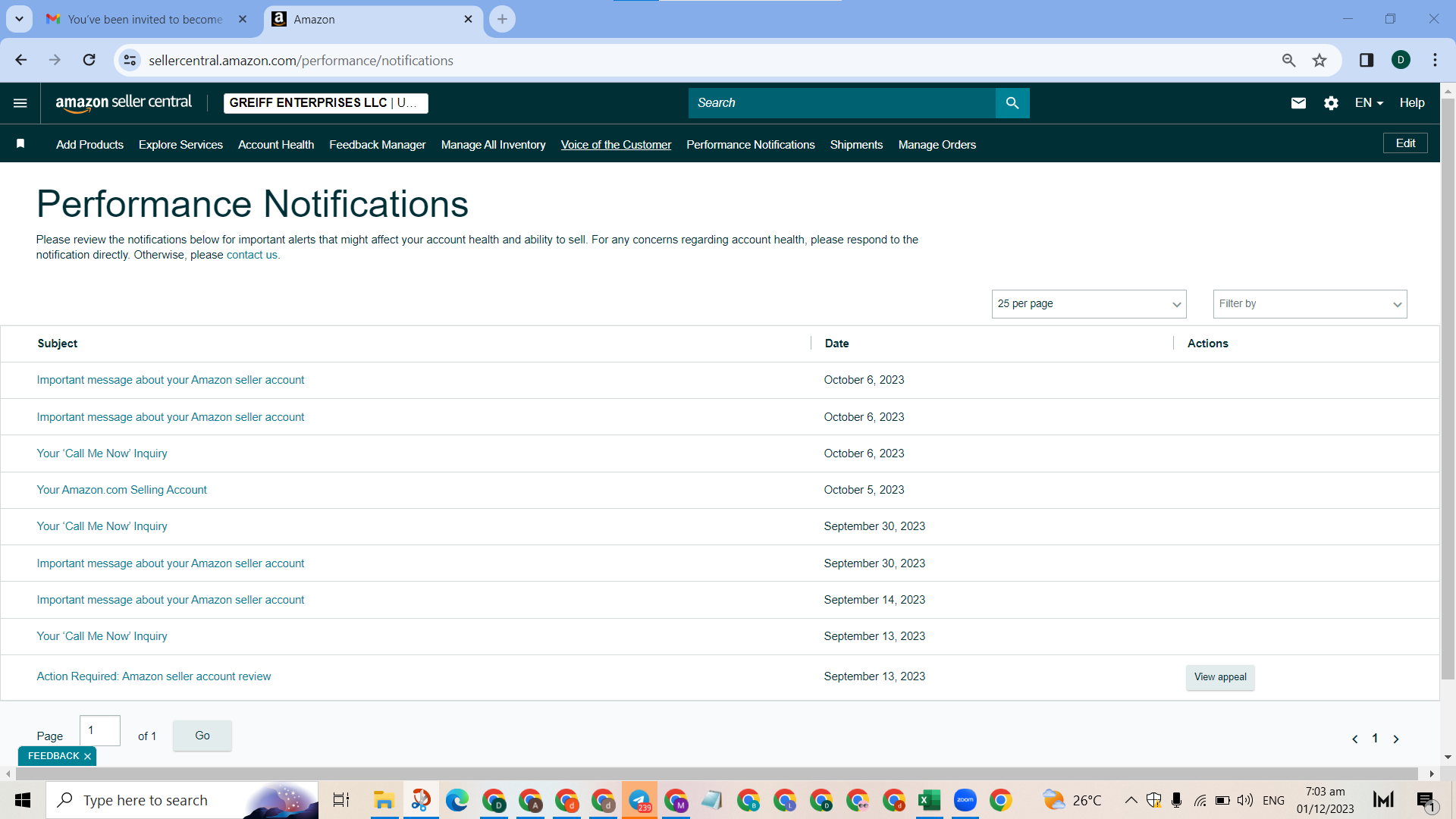The image size is (1456, 819).
Task: Open the settings gear icon
Action: click(x=1331, y=103)
